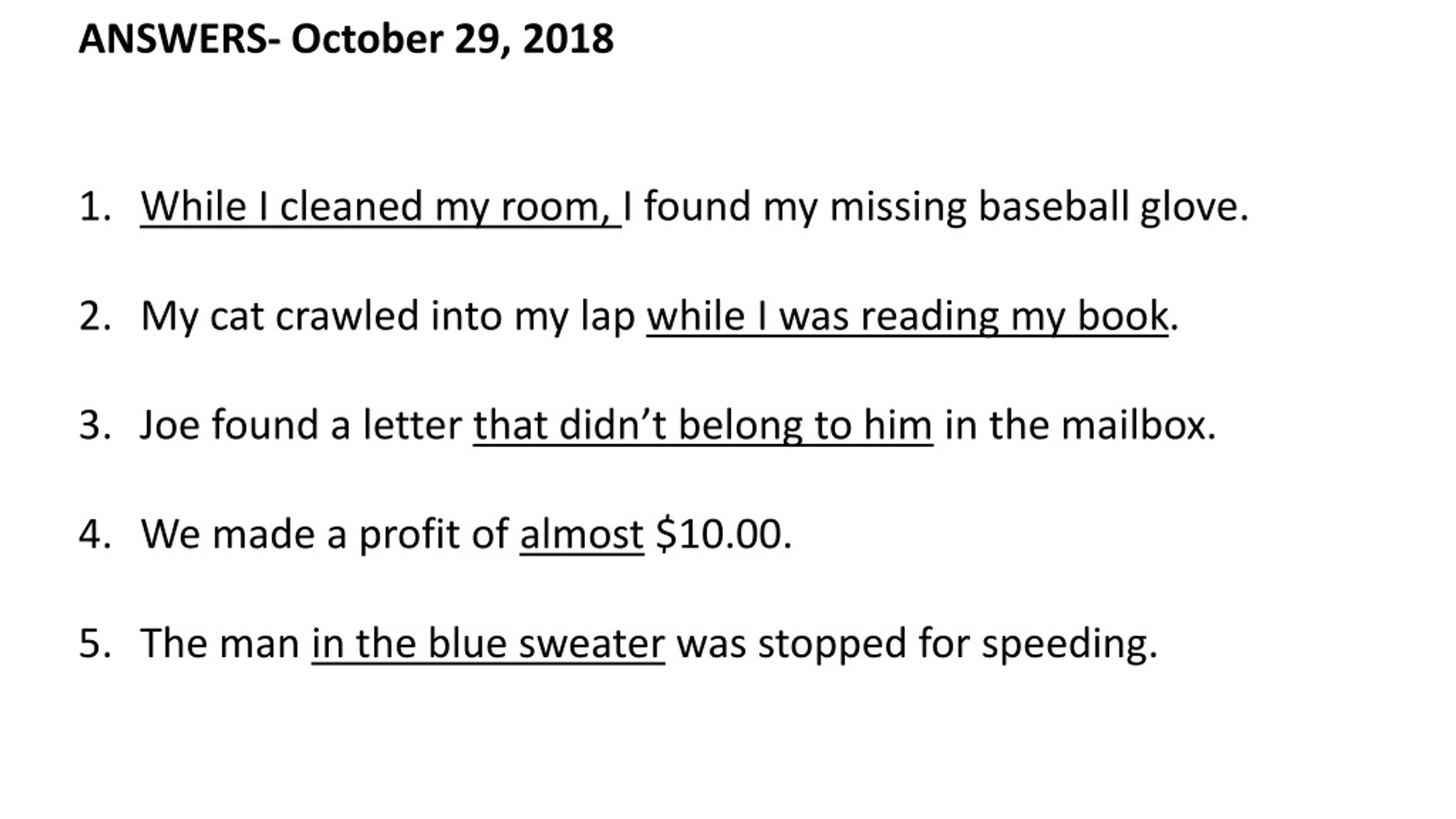Viewport: 1456px width, 819px height.
Task: Select list number 3
Action: [94, 425]
